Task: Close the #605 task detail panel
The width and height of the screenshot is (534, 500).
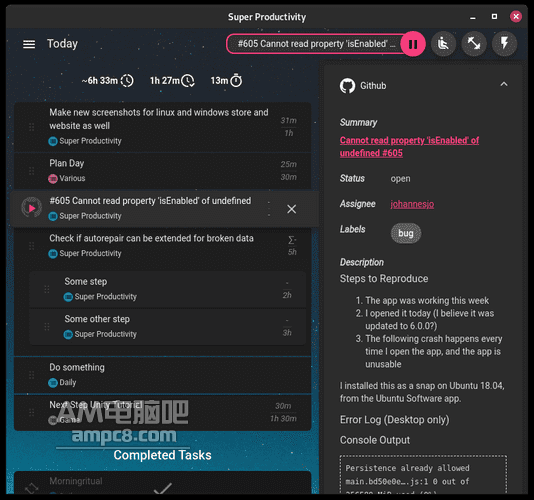Action: tap(292, 209)
